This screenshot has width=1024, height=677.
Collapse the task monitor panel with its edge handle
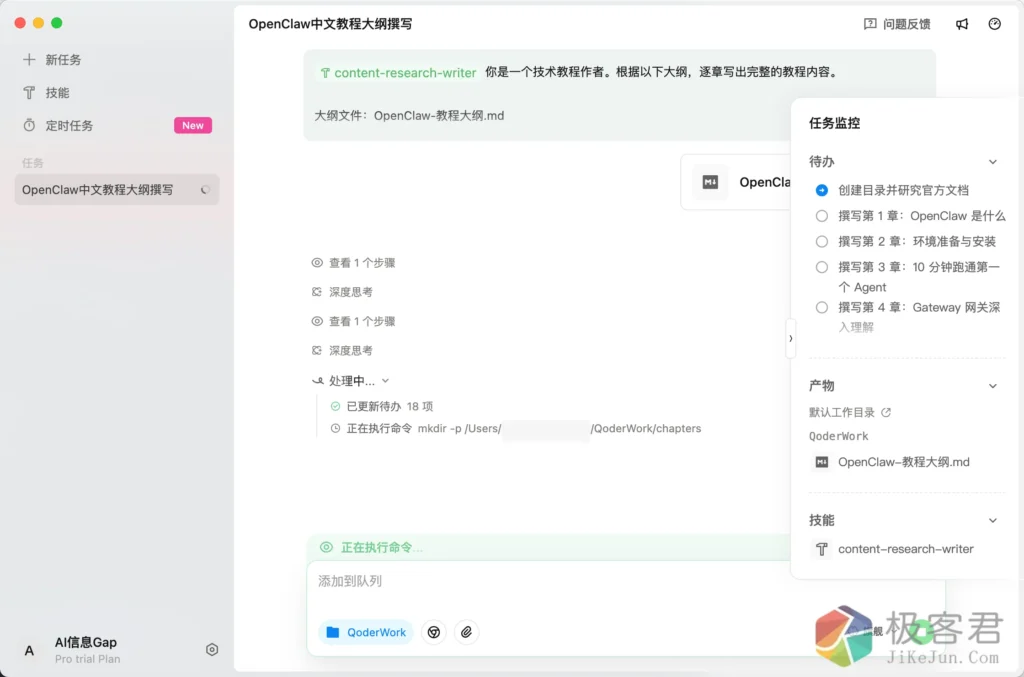[x=790, y=338]
